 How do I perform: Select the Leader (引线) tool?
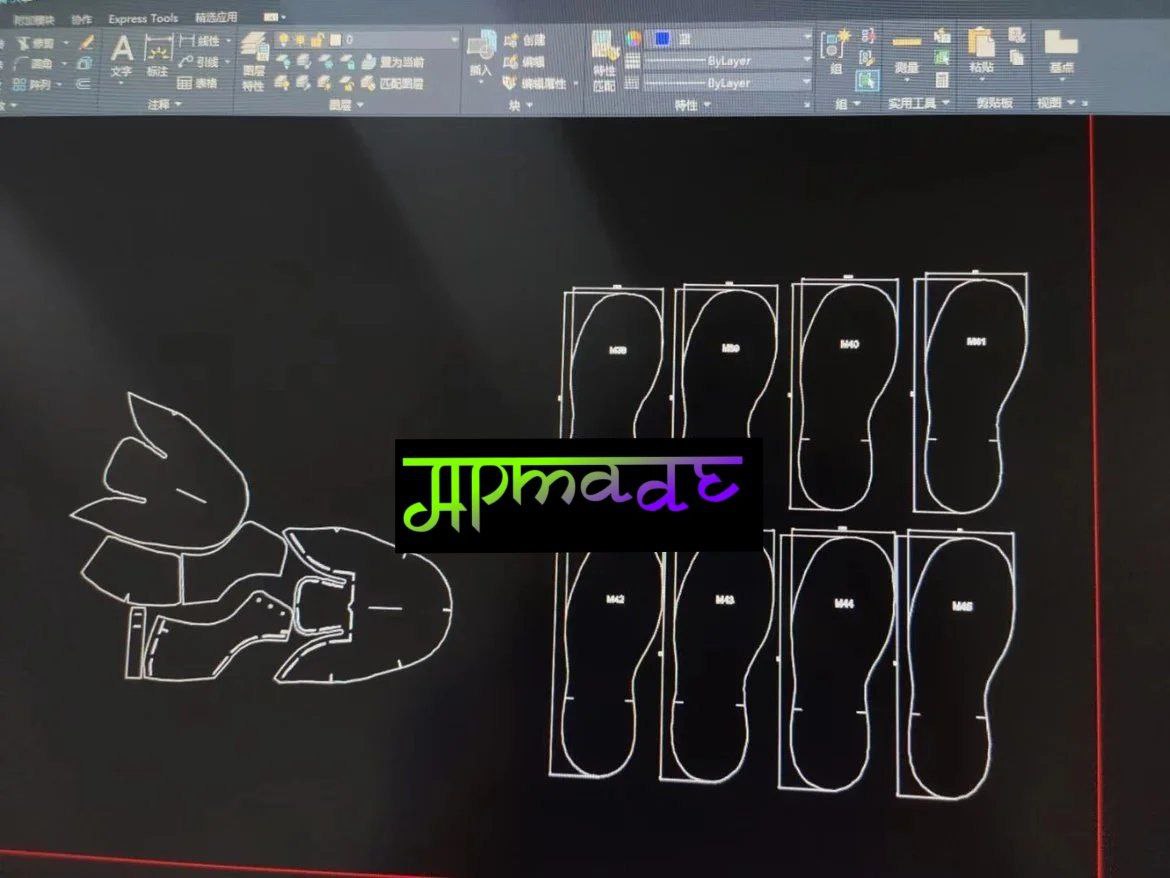[199, 62]
